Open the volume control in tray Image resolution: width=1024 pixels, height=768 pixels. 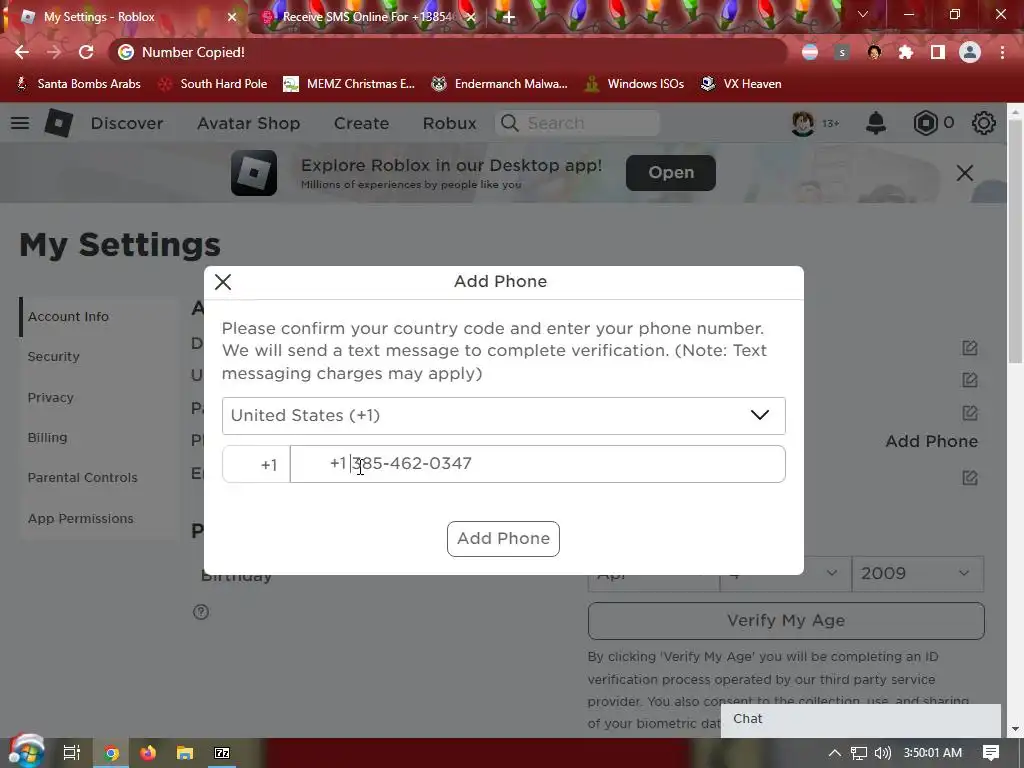(882, 753)
